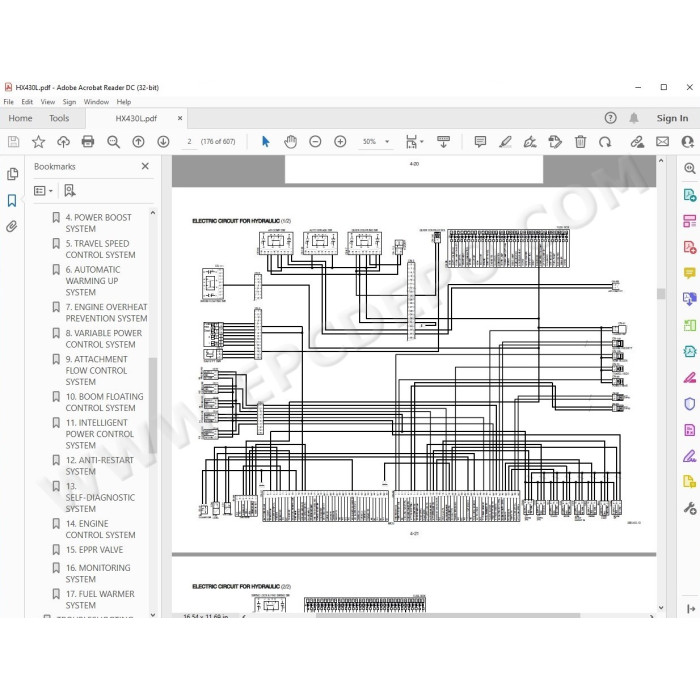Zoom out with minus icon
700x700 pixels.
[315, 142]
